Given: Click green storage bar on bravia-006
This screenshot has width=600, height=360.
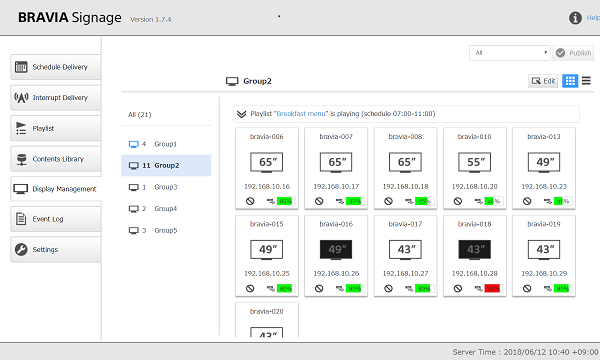Looking at the screenshot, I should pos(286,201).
